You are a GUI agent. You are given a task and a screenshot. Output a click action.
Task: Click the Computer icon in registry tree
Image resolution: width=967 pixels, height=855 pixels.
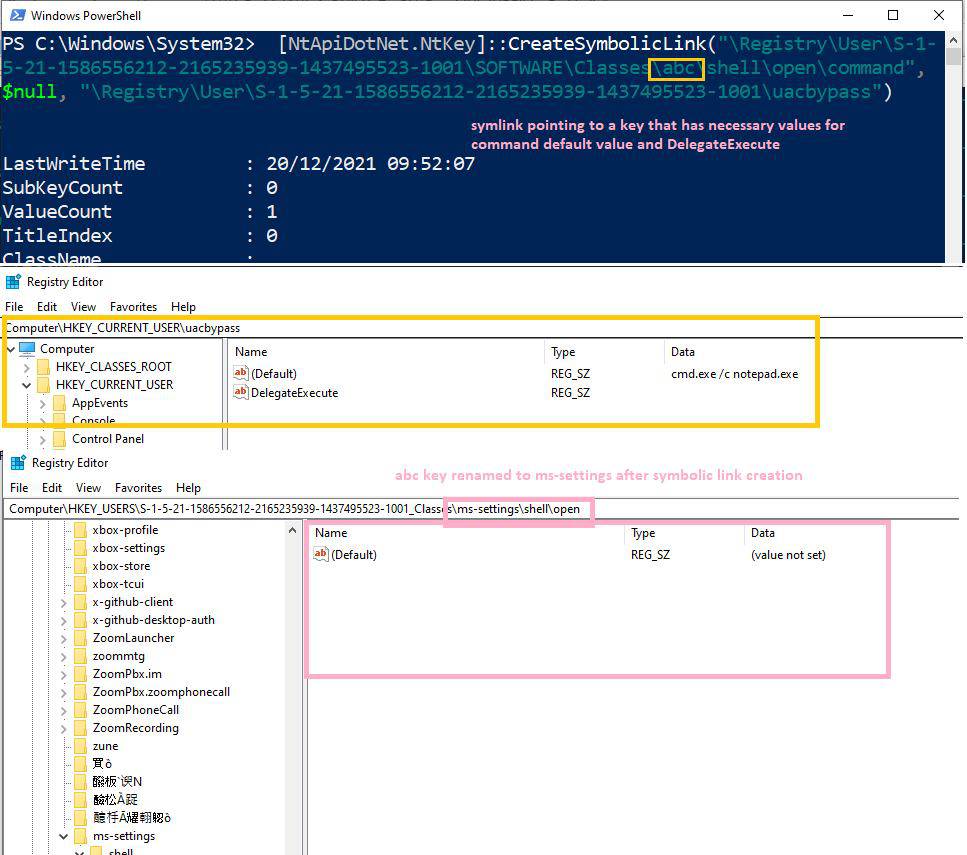click(x=27, y=349)
